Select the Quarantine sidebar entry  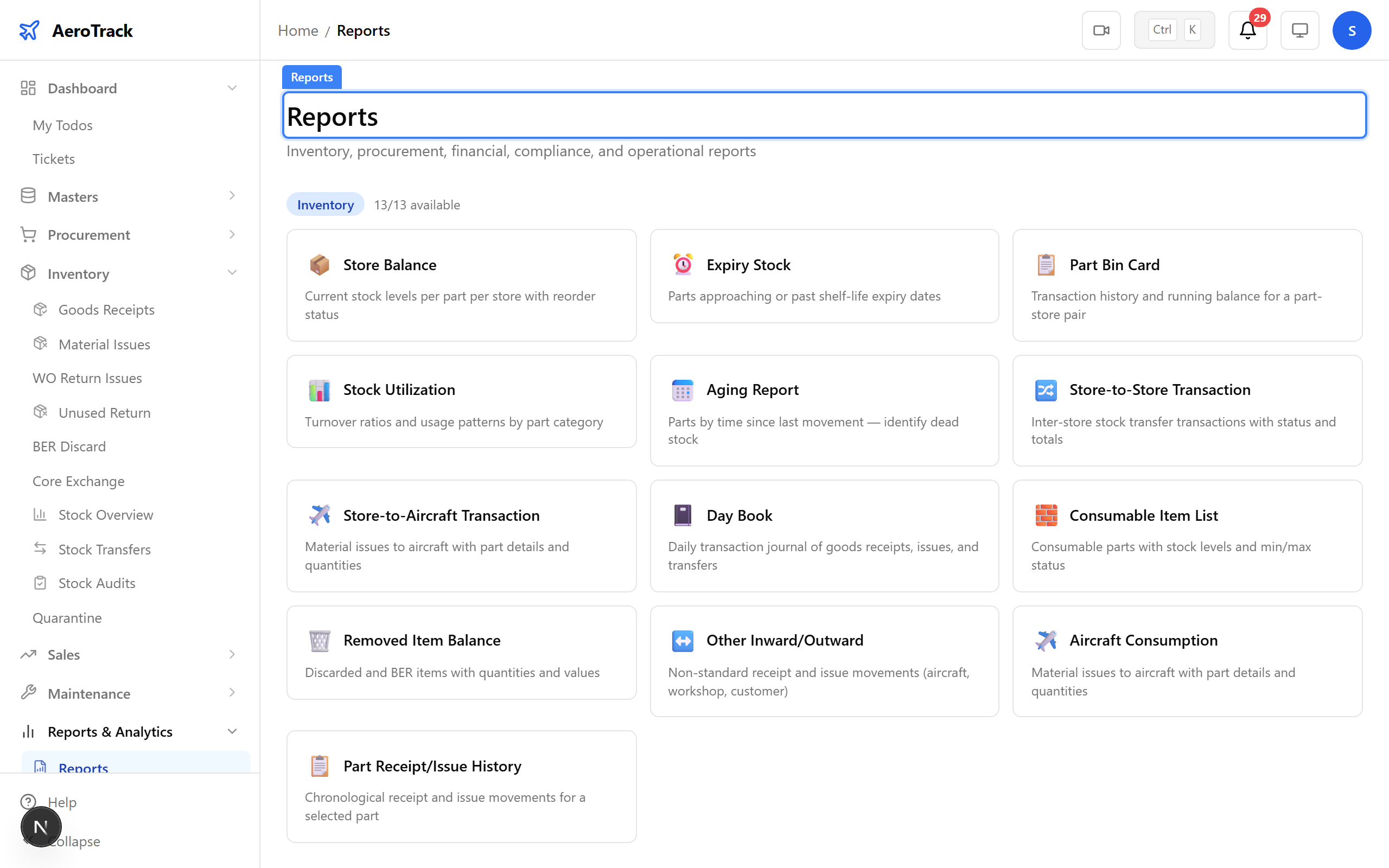click(x=67, y=617)
